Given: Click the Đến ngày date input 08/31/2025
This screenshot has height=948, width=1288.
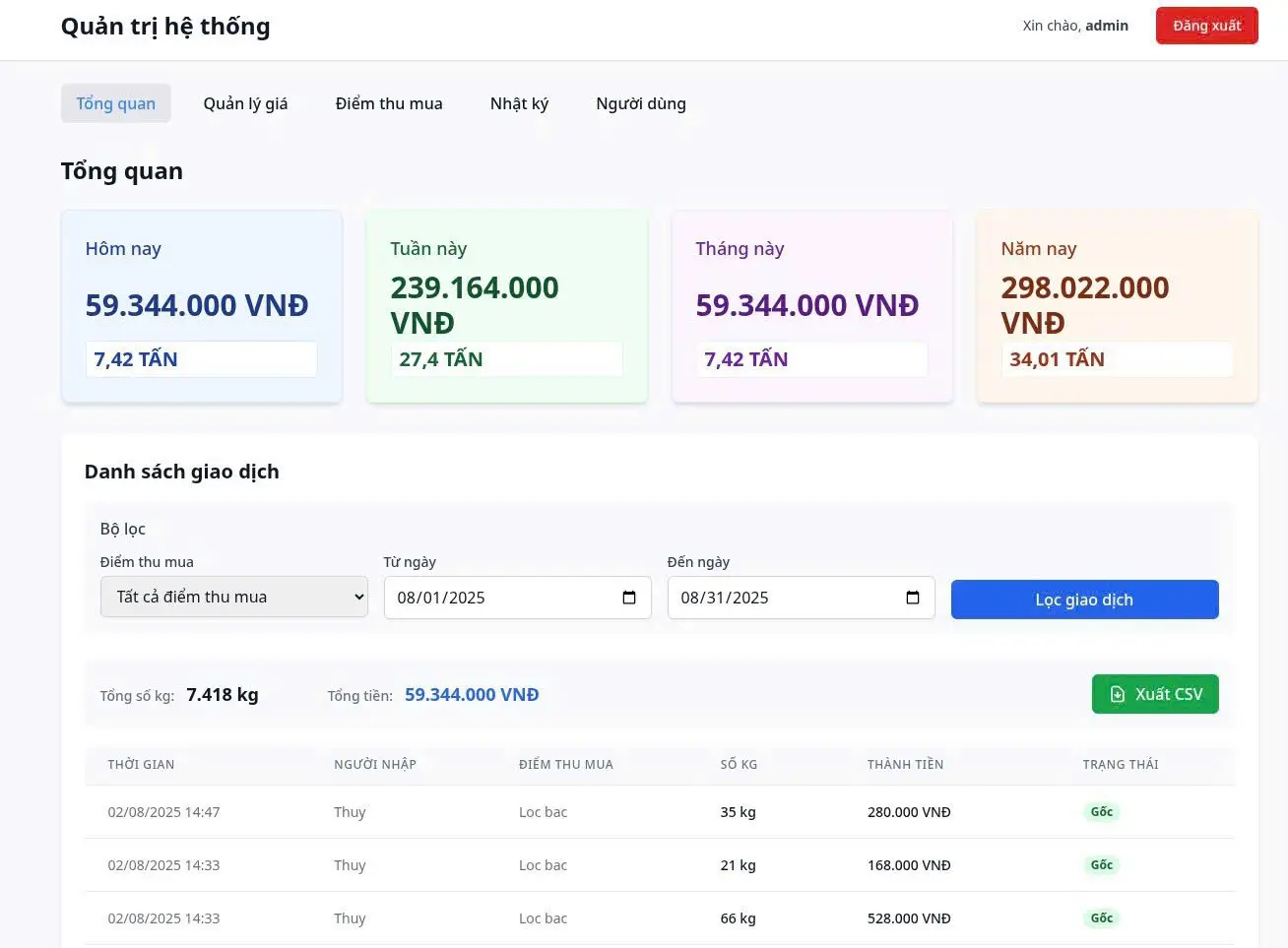Looking at the screenshot, I should [x=801, y=598].
